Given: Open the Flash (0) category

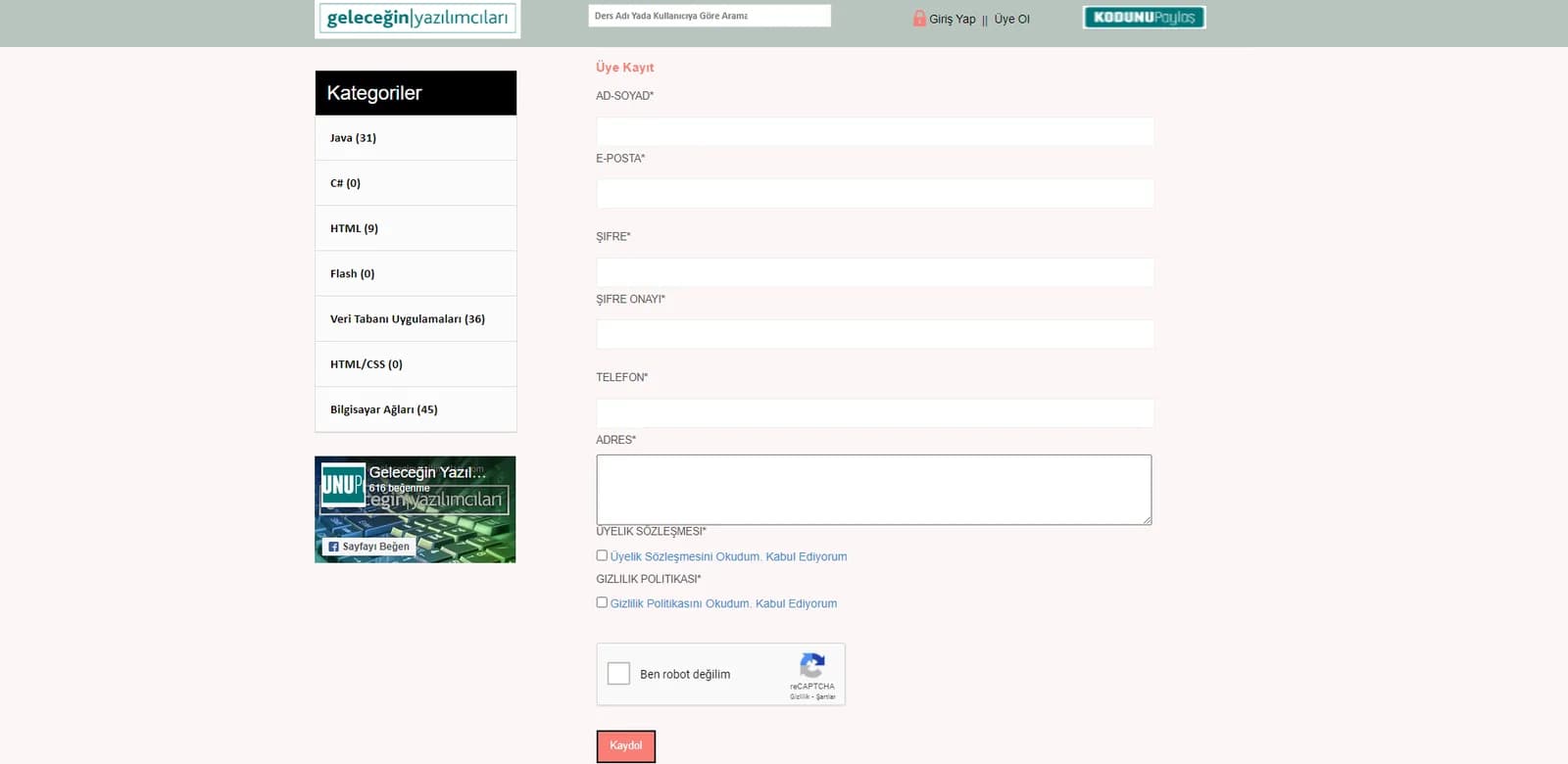Looking at the screenshot, I should [416, 273].
